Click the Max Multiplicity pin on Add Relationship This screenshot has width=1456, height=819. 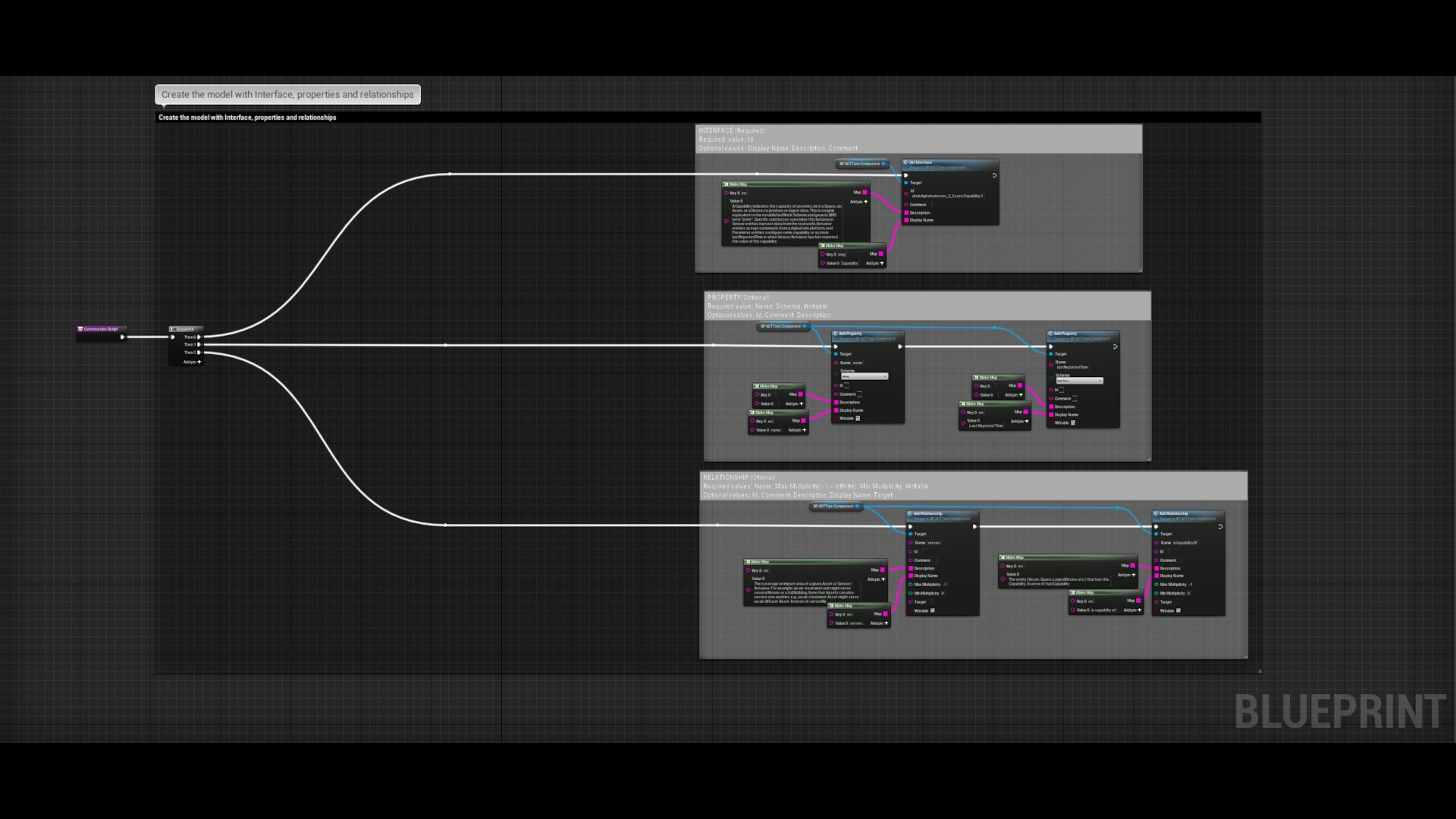pyautogui.click(x=911, y=584)
